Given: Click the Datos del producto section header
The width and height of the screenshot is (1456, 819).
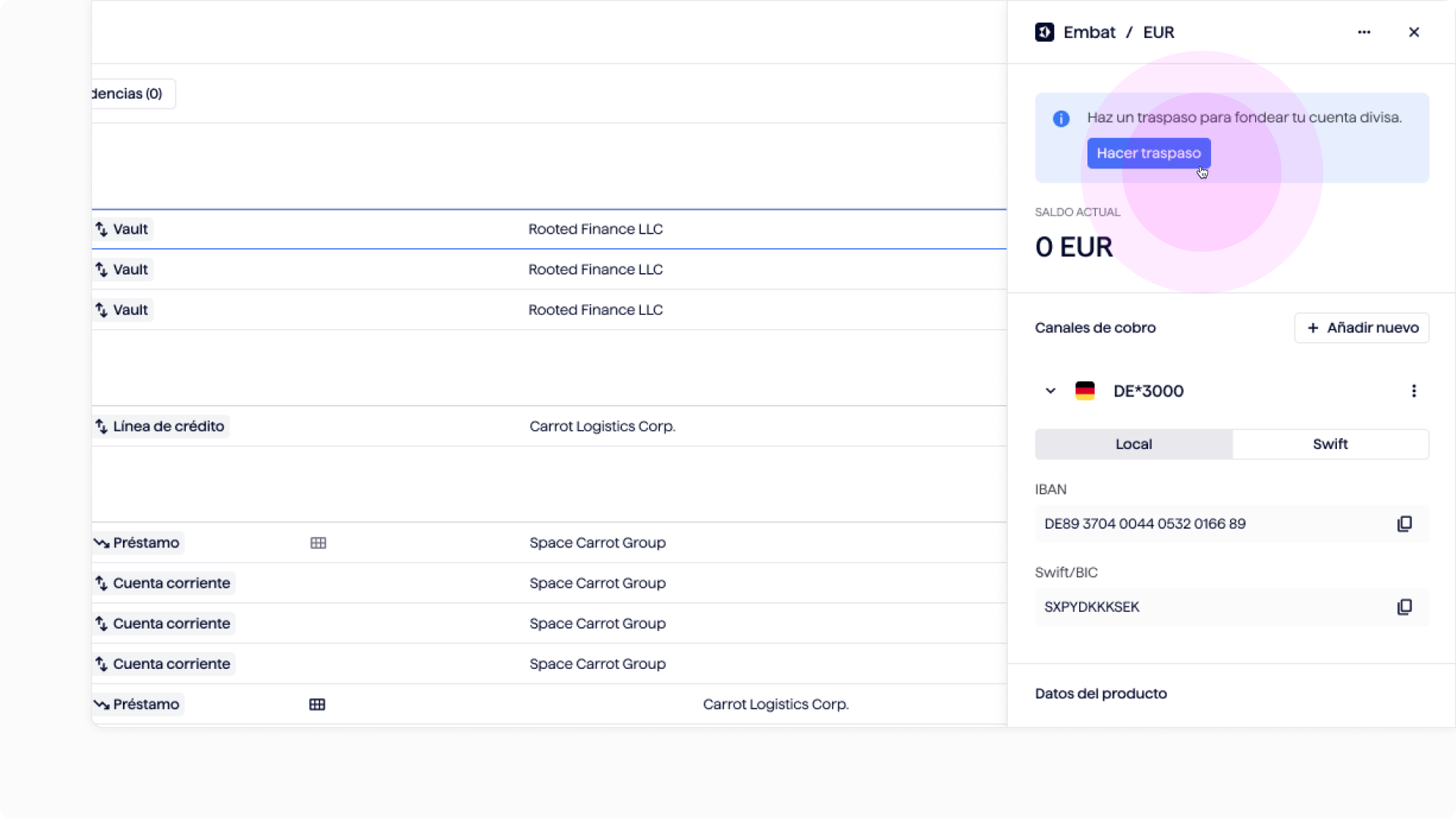Looking at the screenshot, I should tap(1100, 694).
